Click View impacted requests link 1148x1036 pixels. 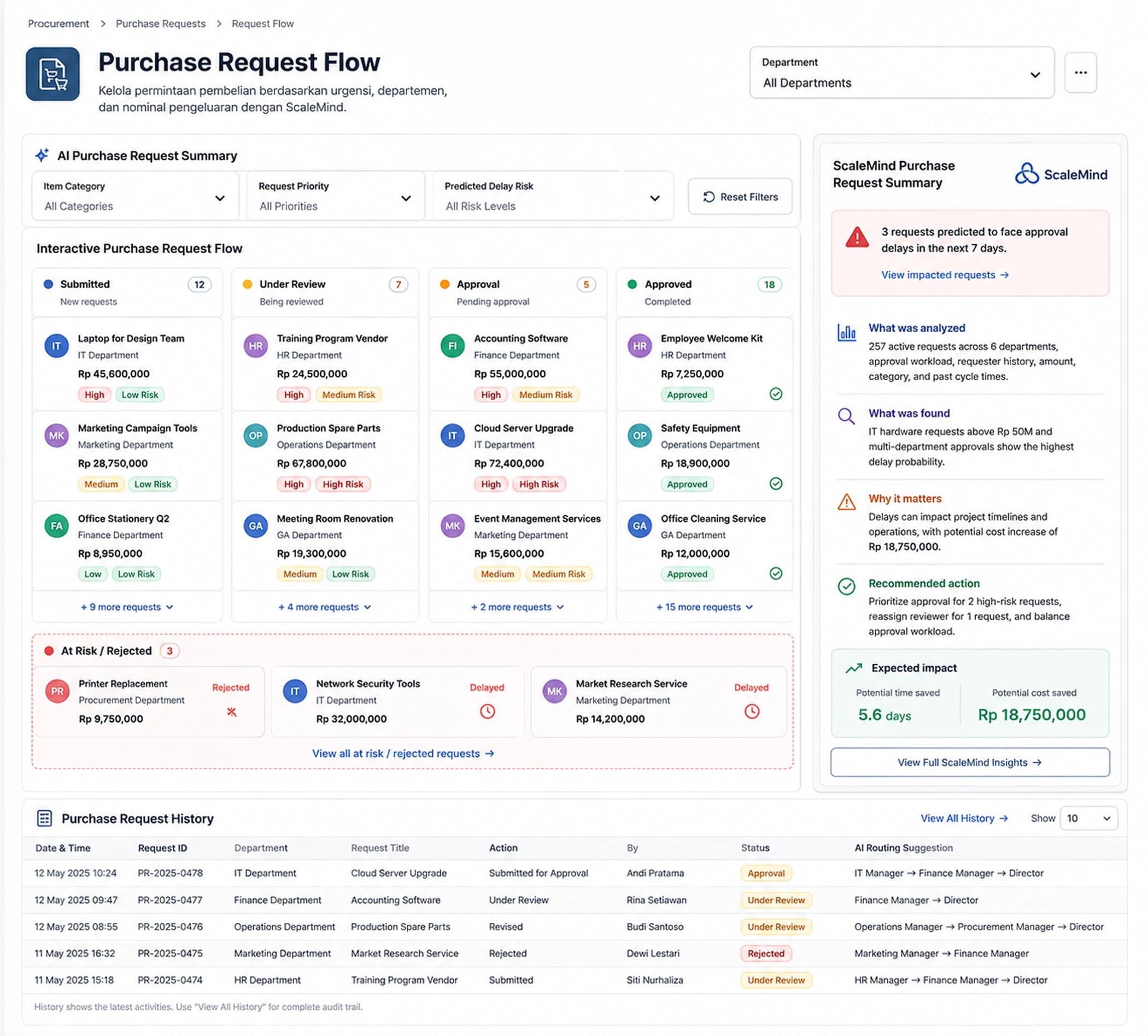click(945, 275)
